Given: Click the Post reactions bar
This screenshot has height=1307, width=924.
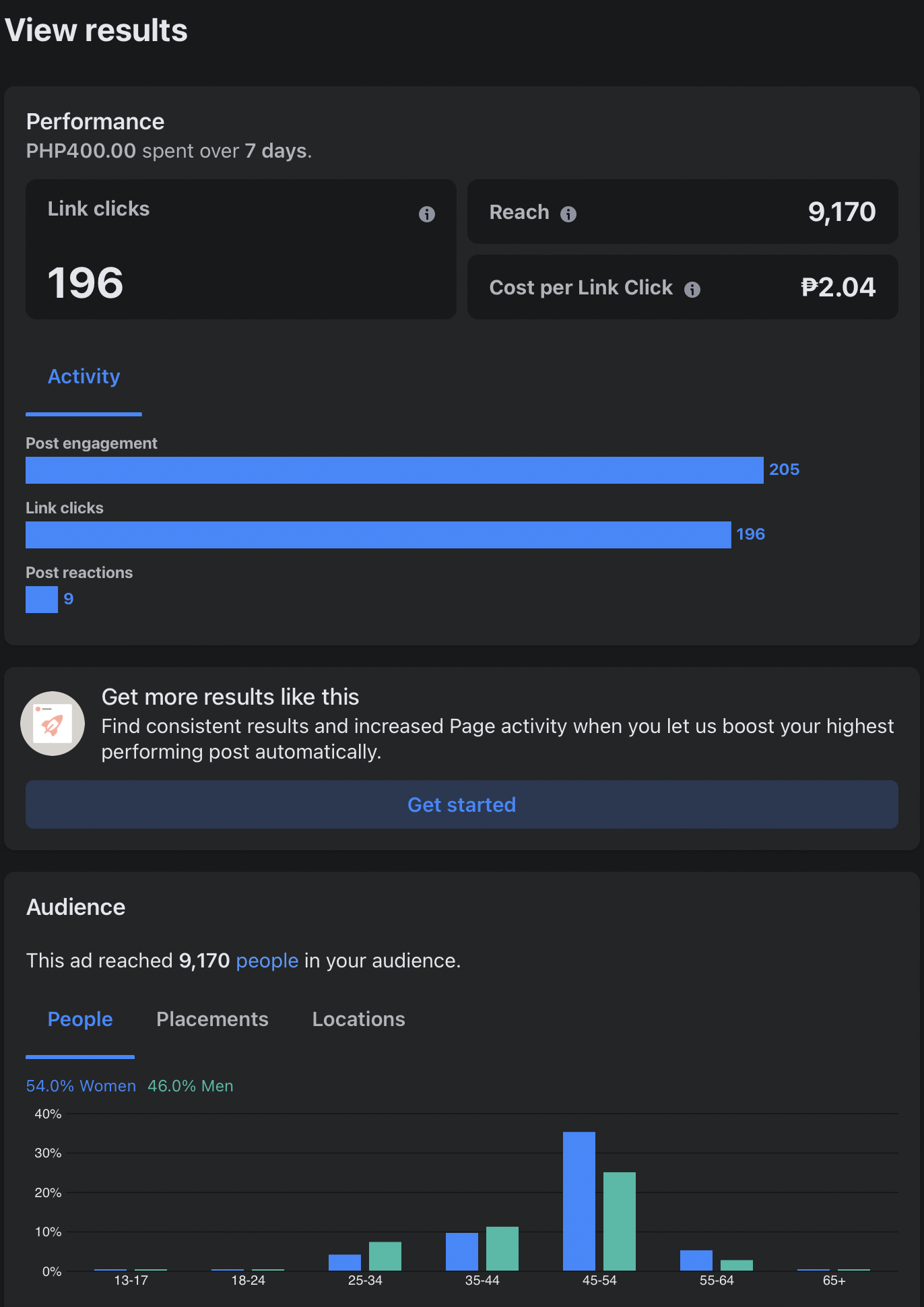Looking at the screenshot, I should (42, 600).
